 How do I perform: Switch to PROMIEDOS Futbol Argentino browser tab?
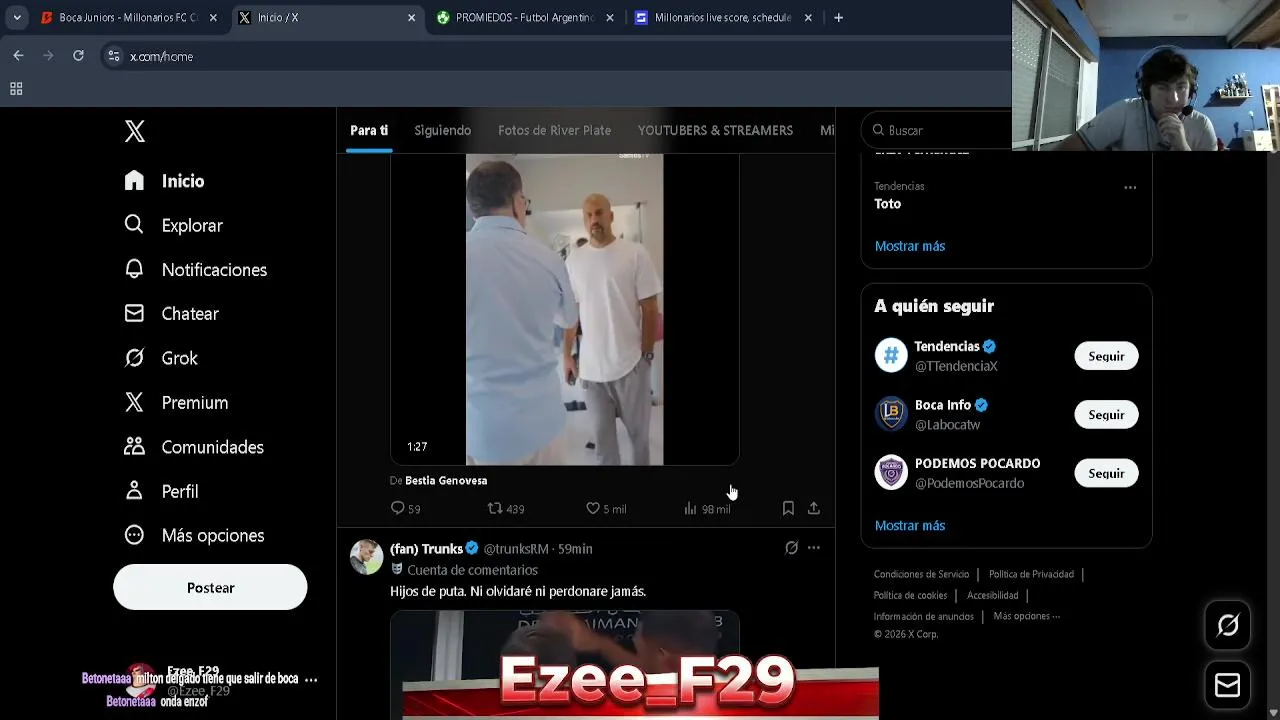point(524,17)
